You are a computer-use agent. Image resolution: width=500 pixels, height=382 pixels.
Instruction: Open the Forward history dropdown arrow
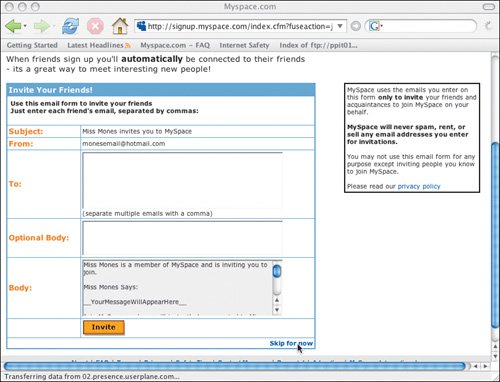pyautogui.click(x=53, y=26)
